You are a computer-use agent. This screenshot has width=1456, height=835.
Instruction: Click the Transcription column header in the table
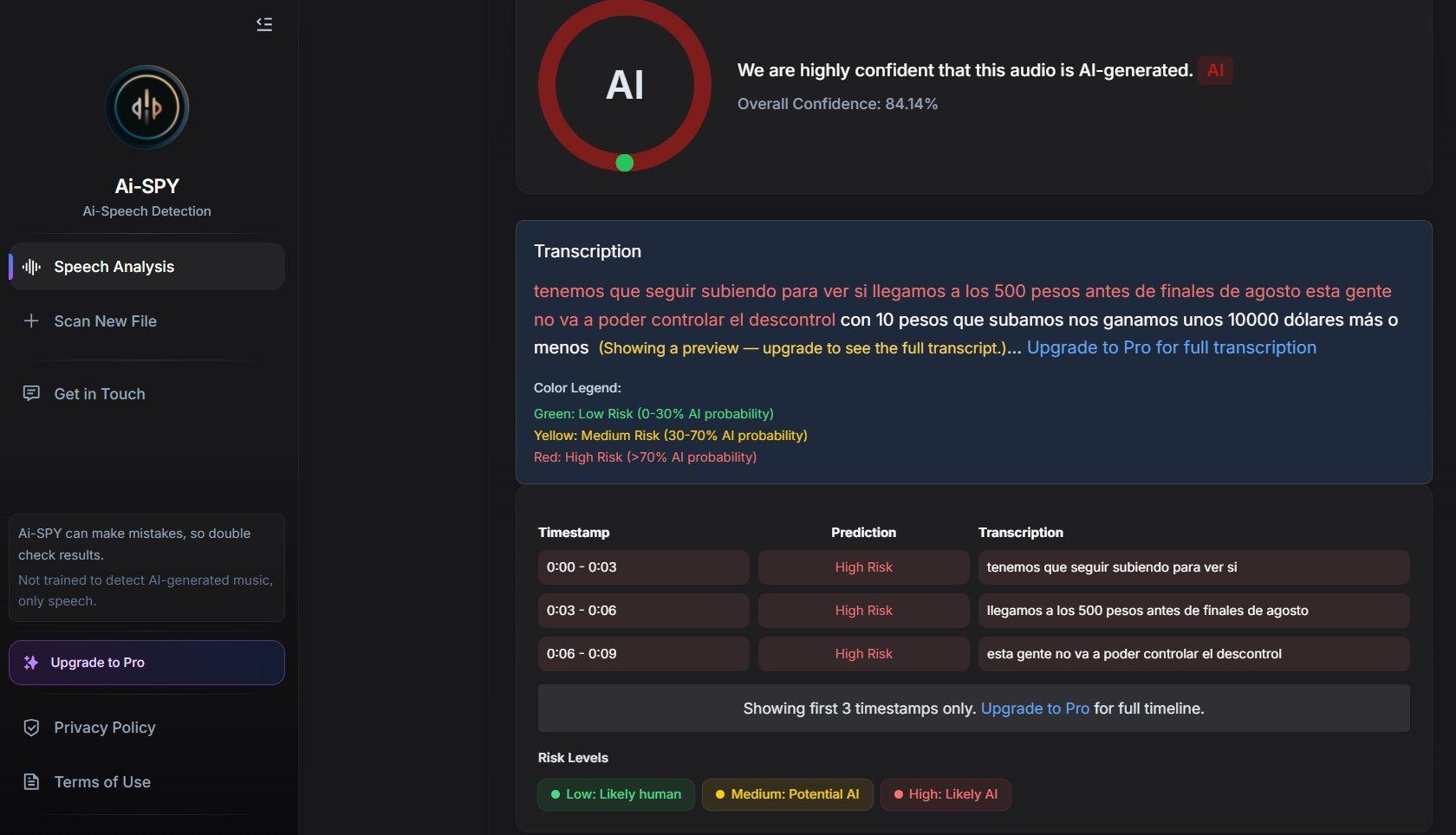tap(1021, 533)
